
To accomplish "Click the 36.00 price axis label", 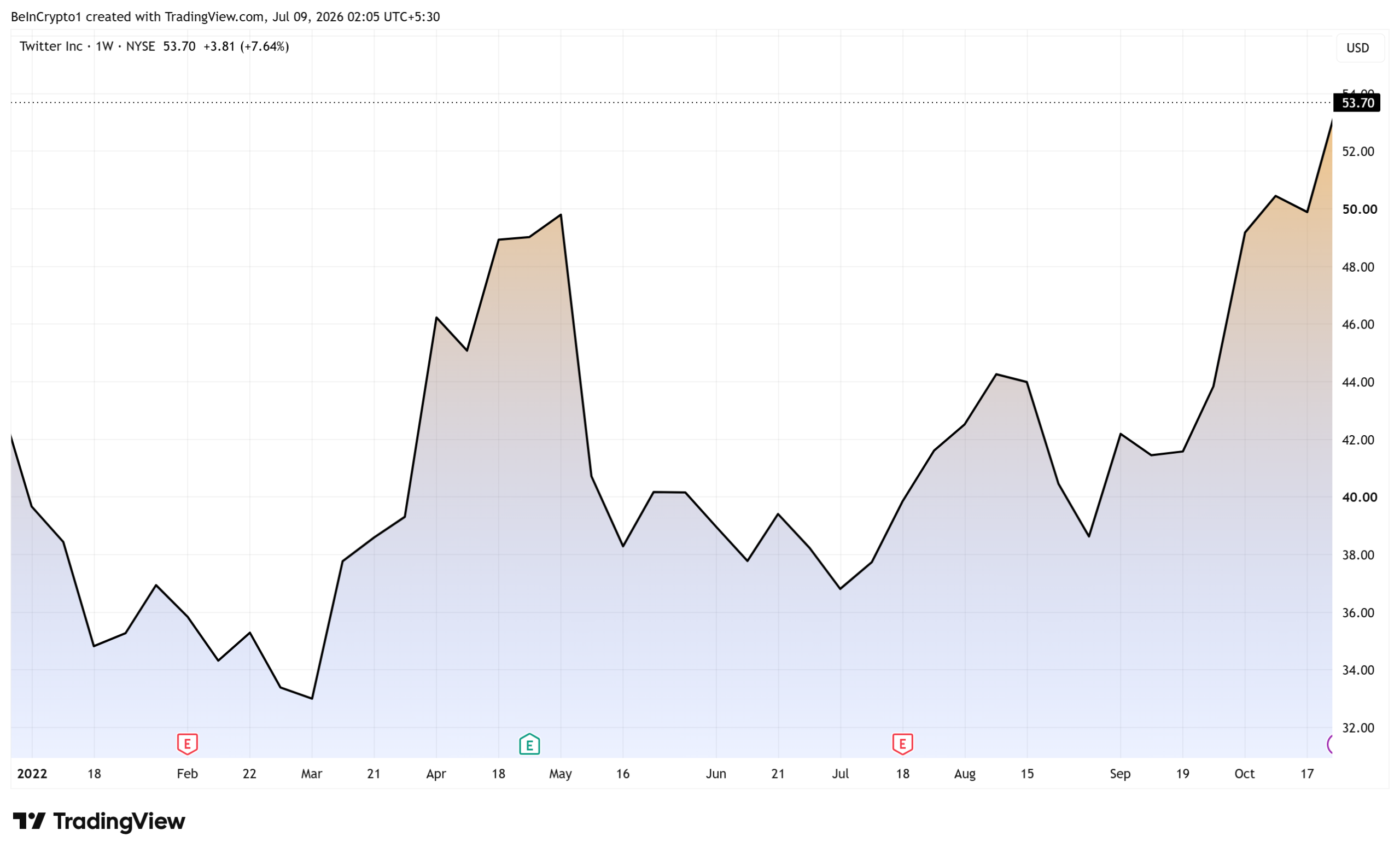I will point(1358,612).
